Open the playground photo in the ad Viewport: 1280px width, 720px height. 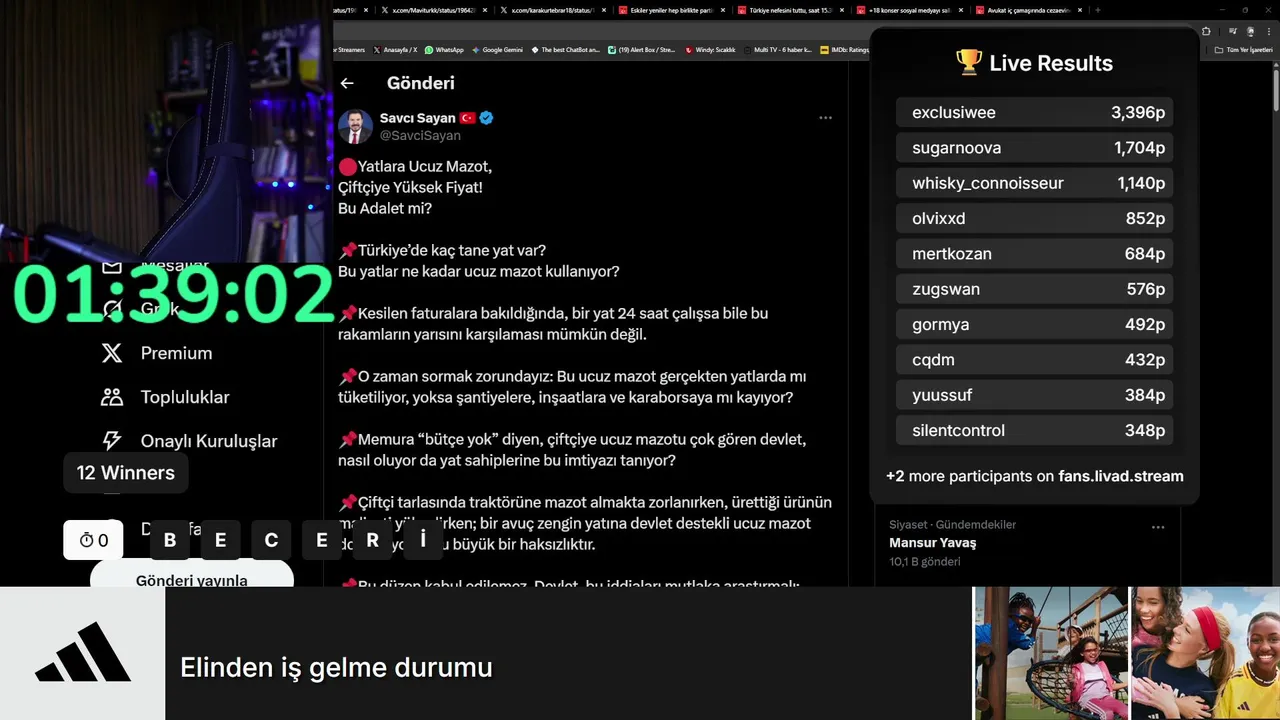pyautogui.click(x=1050, y=653)
